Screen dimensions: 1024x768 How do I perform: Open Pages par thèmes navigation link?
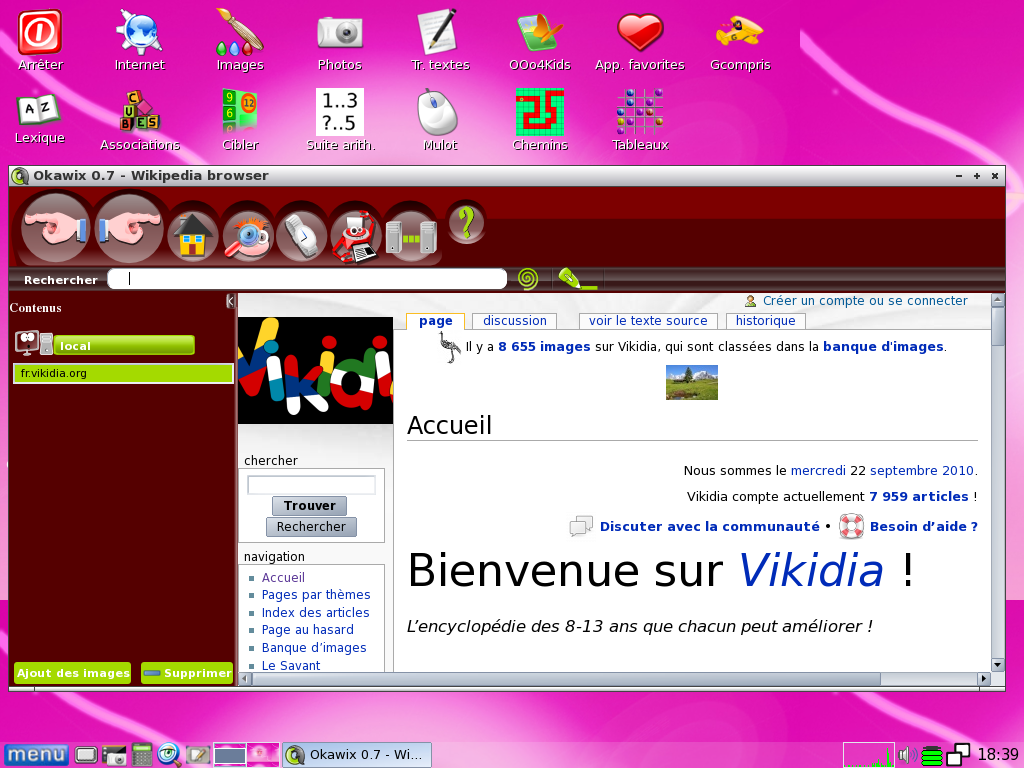pos(315,595)
